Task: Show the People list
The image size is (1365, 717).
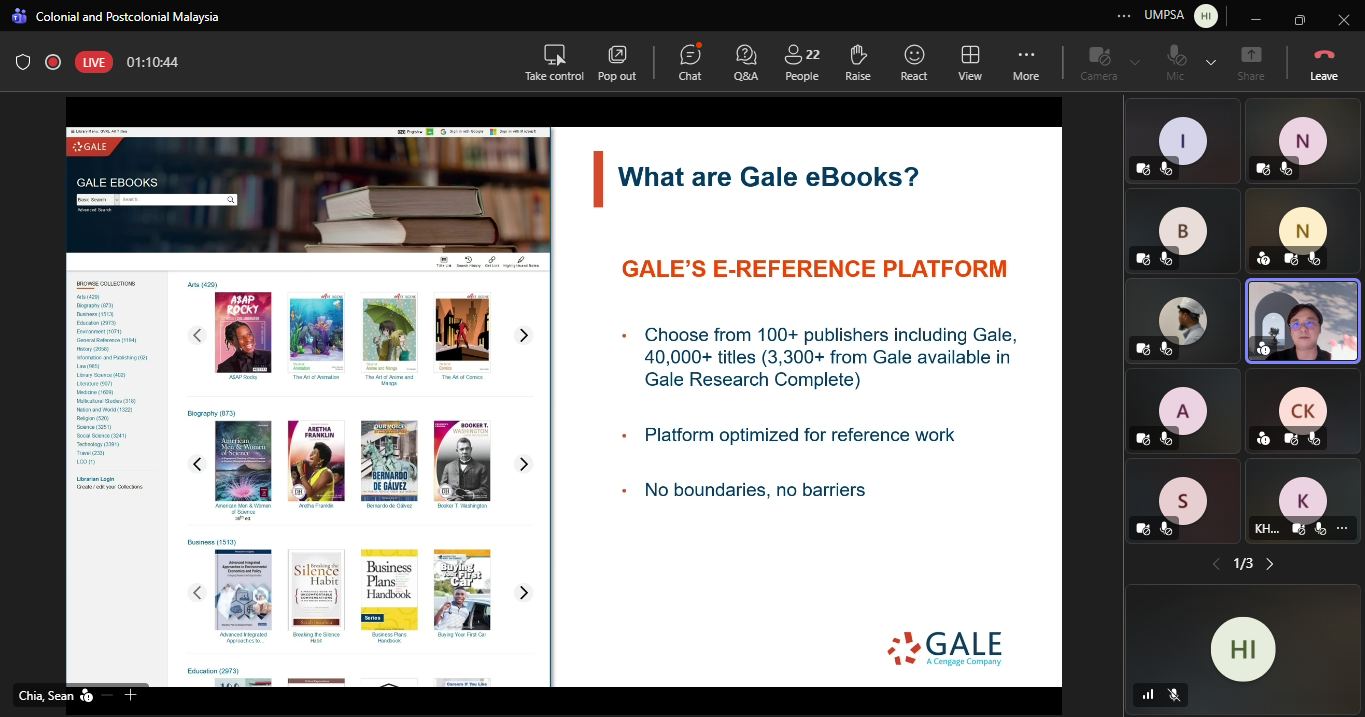Action: click(x=801, y=62)
